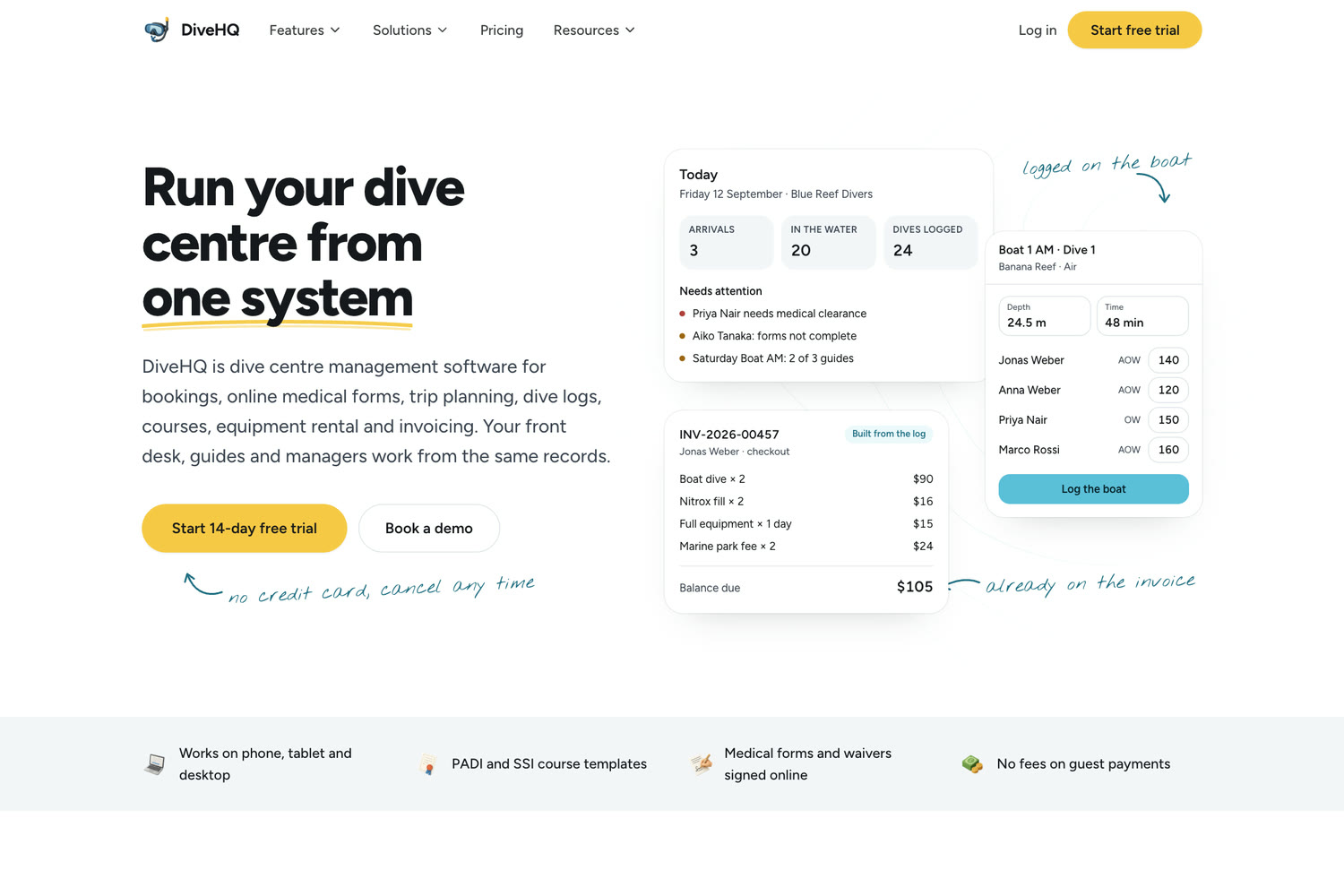Click the DiveHQ diver mask logo icon
The width and height of the screenshot is (1344, 896).
pos(157,30)
